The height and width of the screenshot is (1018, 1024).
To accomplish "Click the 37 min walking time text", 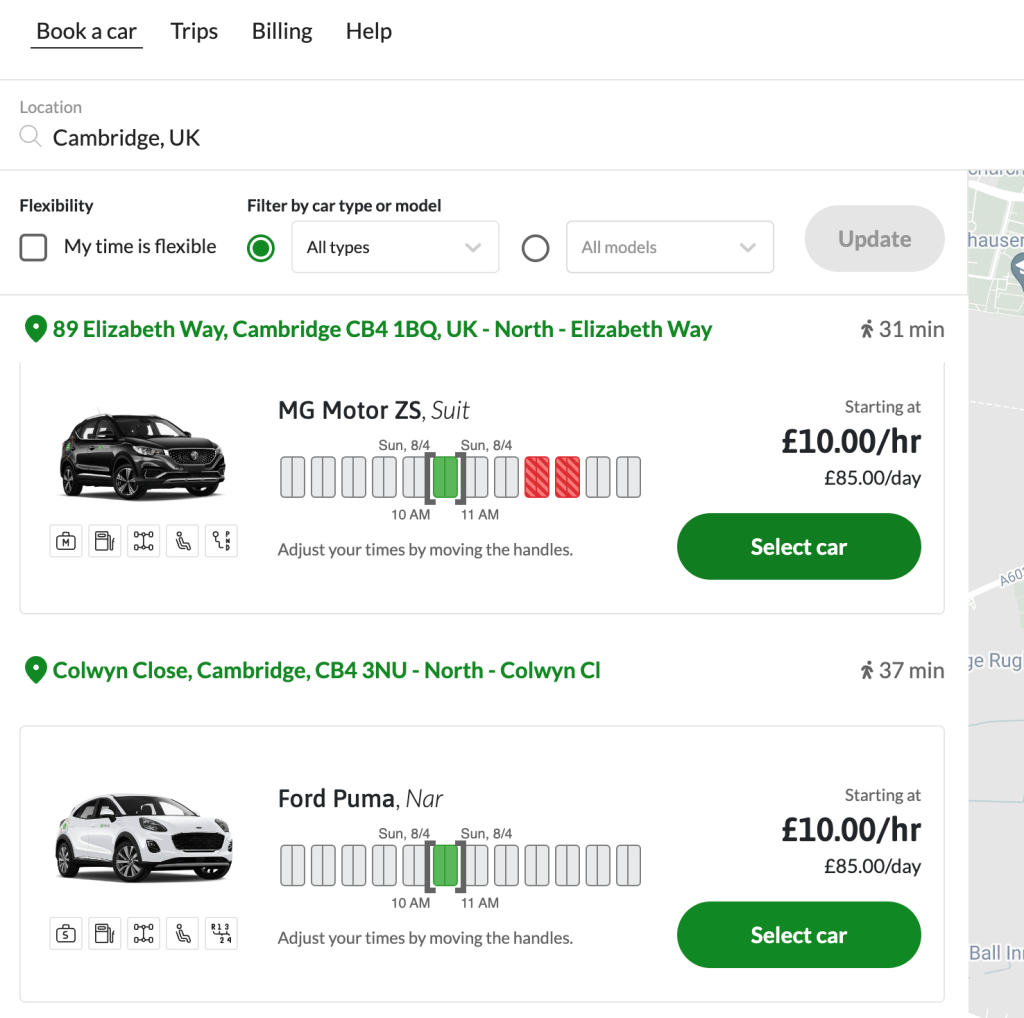I will coord(911,670).
